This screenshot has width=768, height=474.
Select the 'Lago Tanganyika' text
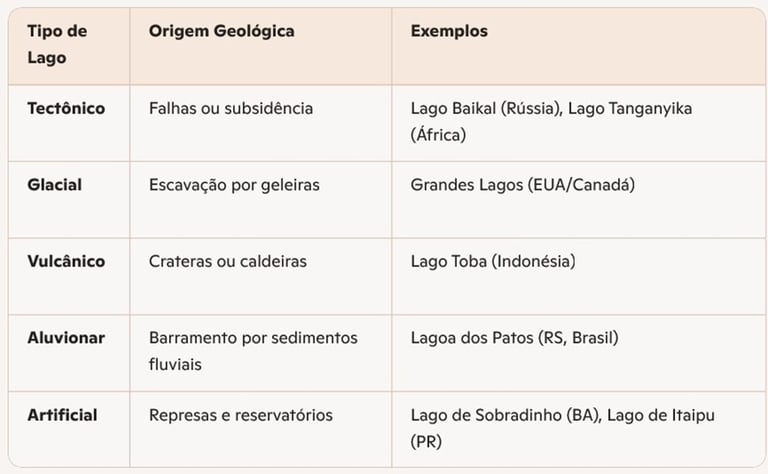[x=630, y=108]
